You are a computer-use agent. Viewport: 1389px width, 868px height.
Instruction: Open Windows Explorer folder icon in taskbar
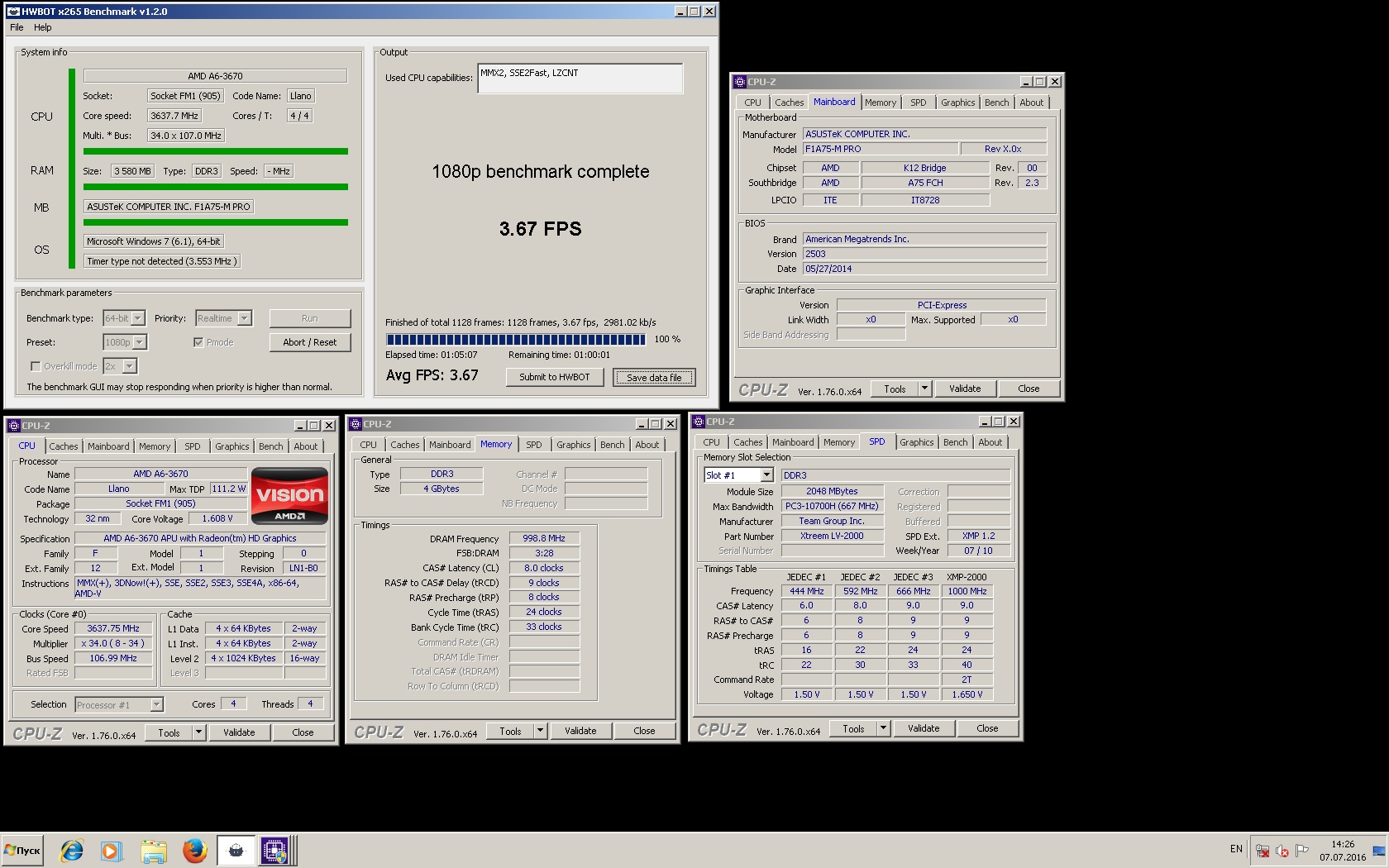tap(153, 850)
